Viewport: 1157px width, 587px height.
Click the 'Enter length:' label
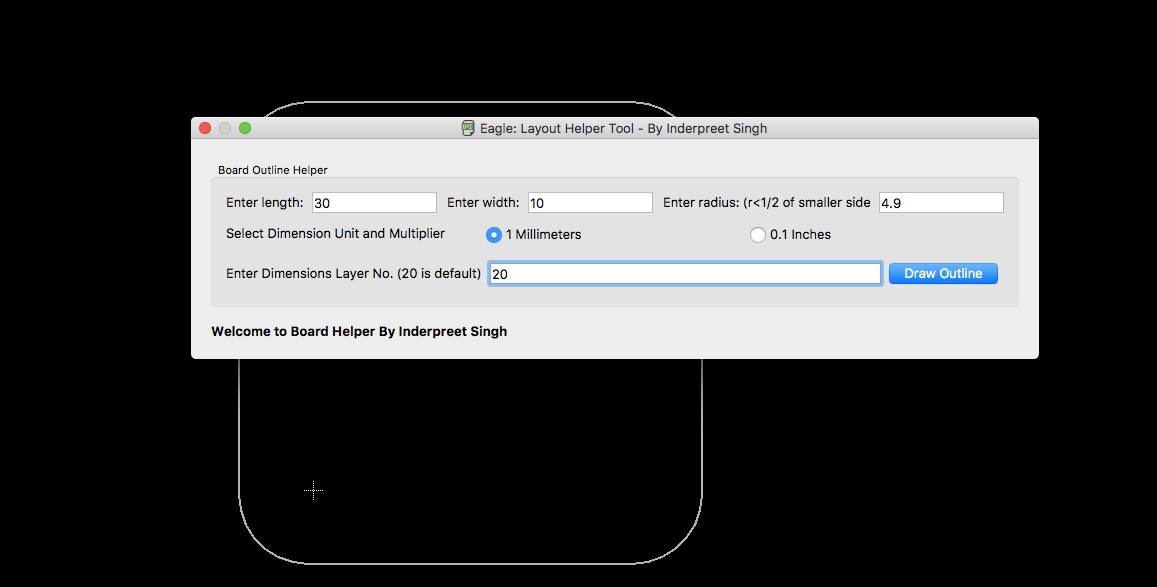point(265,203)
